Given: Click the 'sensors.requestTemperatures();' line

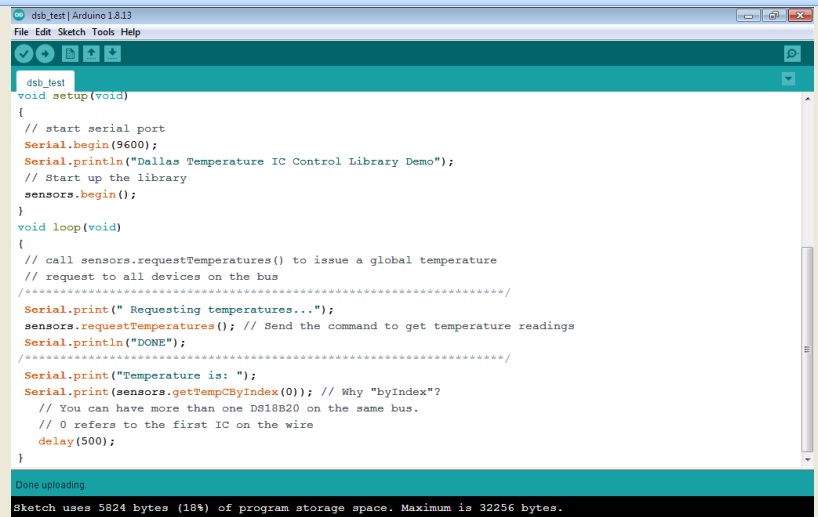Looking at the screenshot, I should 299,326.
